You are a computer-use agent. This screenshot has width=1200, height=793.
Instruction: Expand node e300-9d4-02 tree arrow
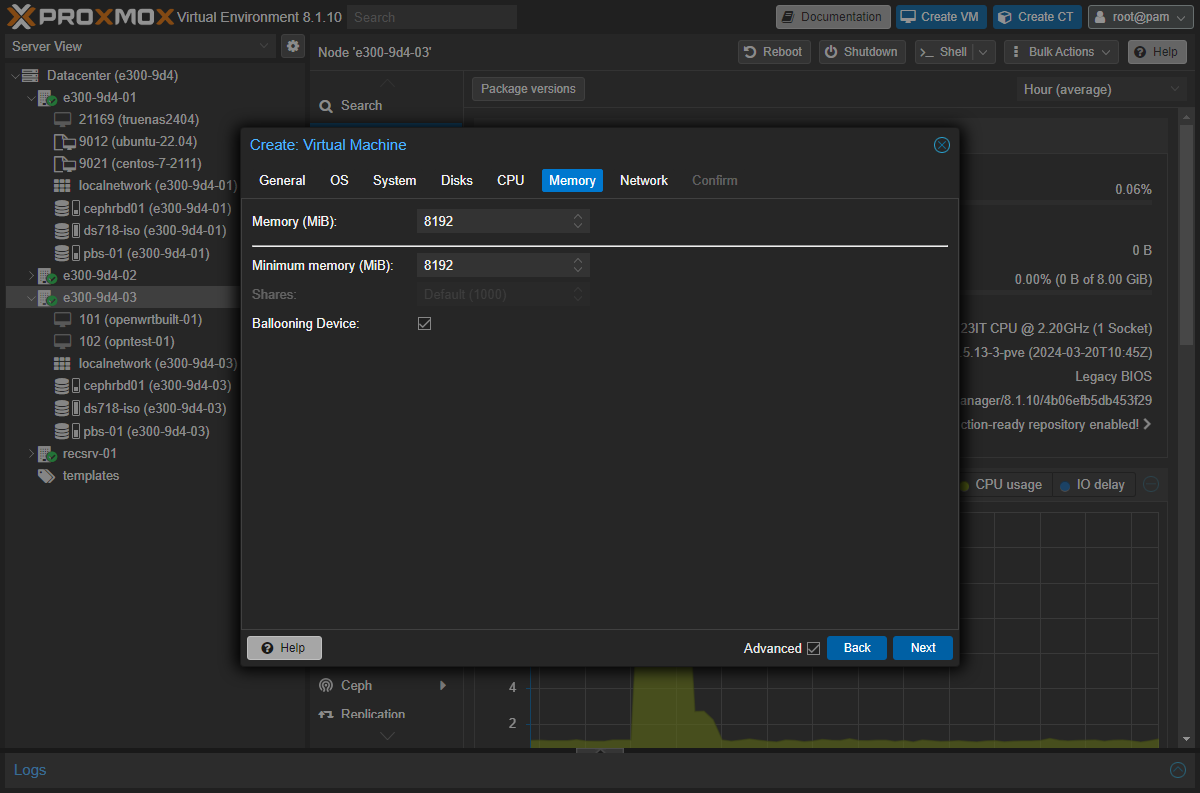click(31, 275)
